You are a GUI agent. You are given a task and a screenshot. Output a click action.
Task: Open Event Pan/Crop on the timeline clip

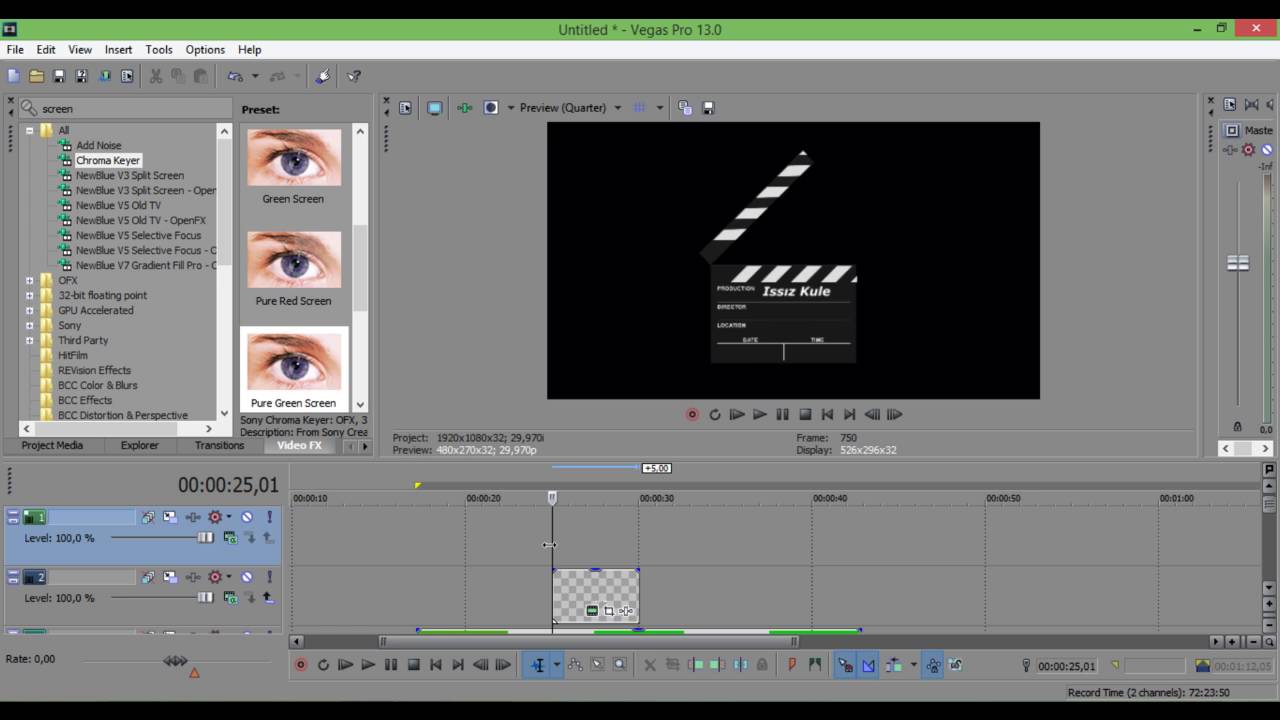(x=609, y=611)
